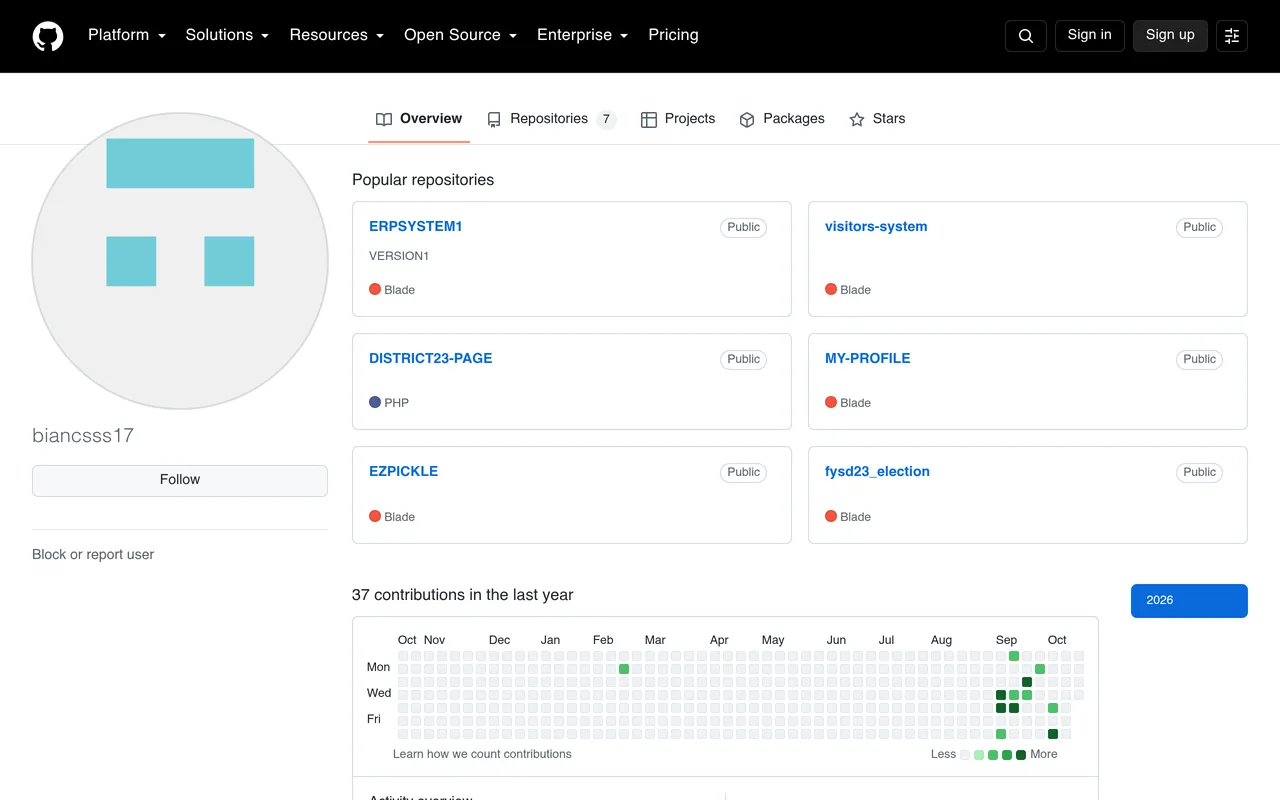Open the fysd23_election repository
1280x800 pixels.
click(877, 472)
